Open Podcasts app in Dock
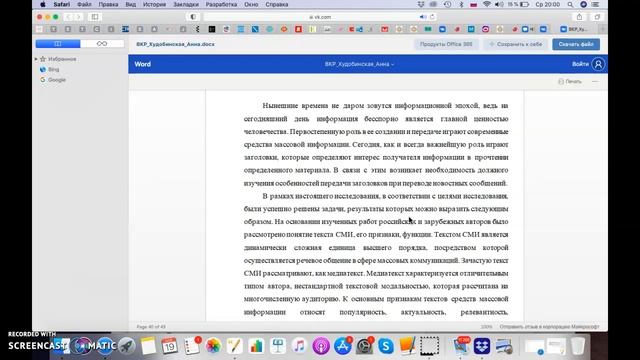This screenshot has width=640, height=360. [x=321, y=346]
